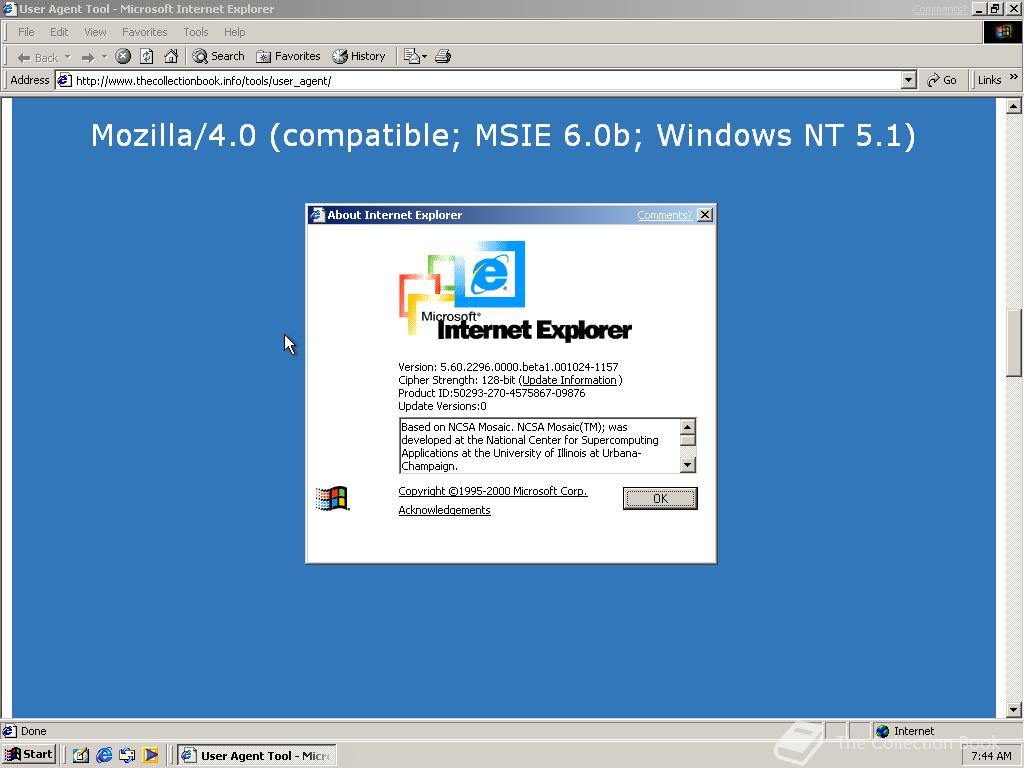Open the History pane from the toolbar

(359, 57)
